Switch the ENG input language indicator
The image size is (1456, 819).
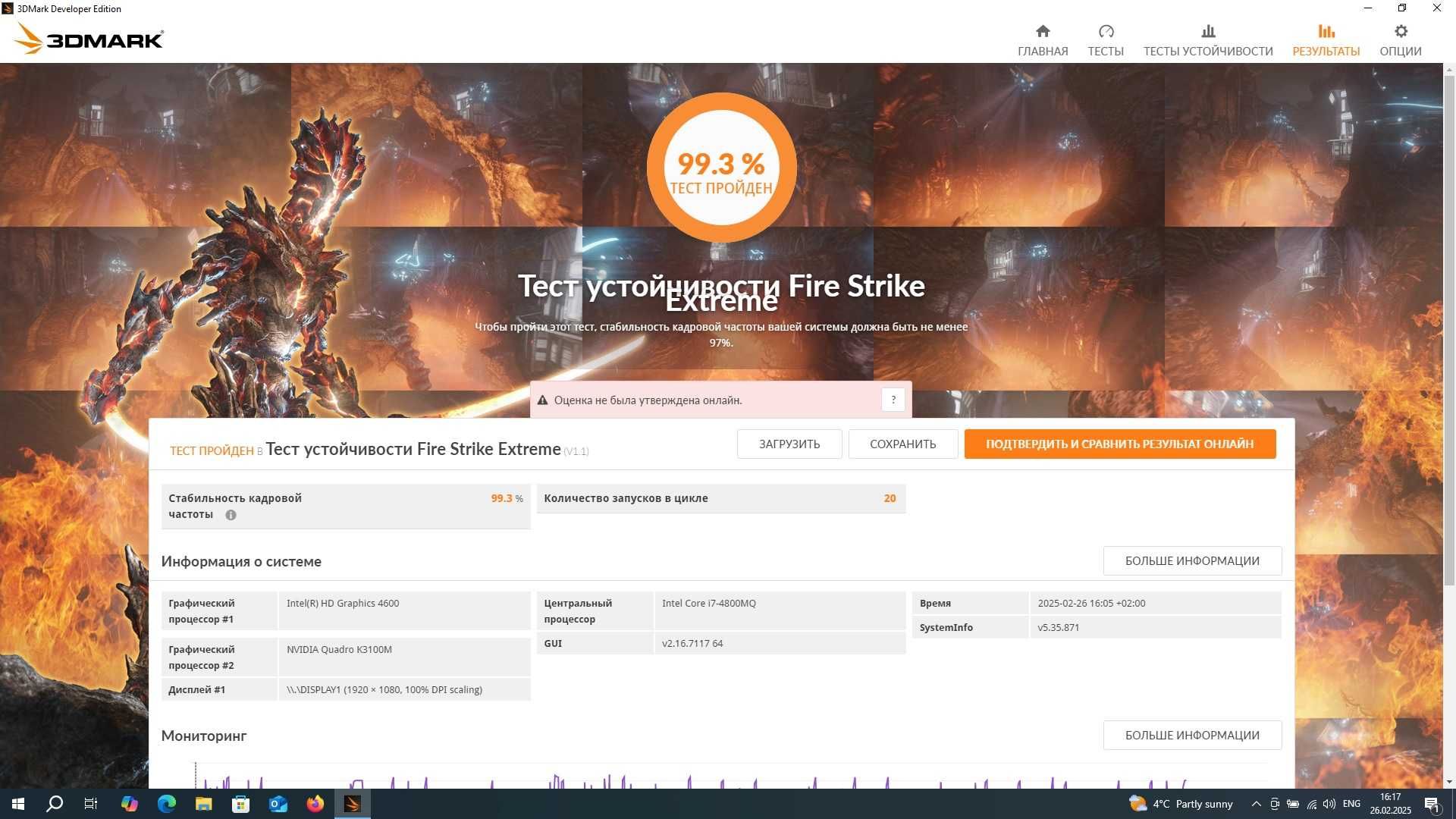[x=1351, y=804]
